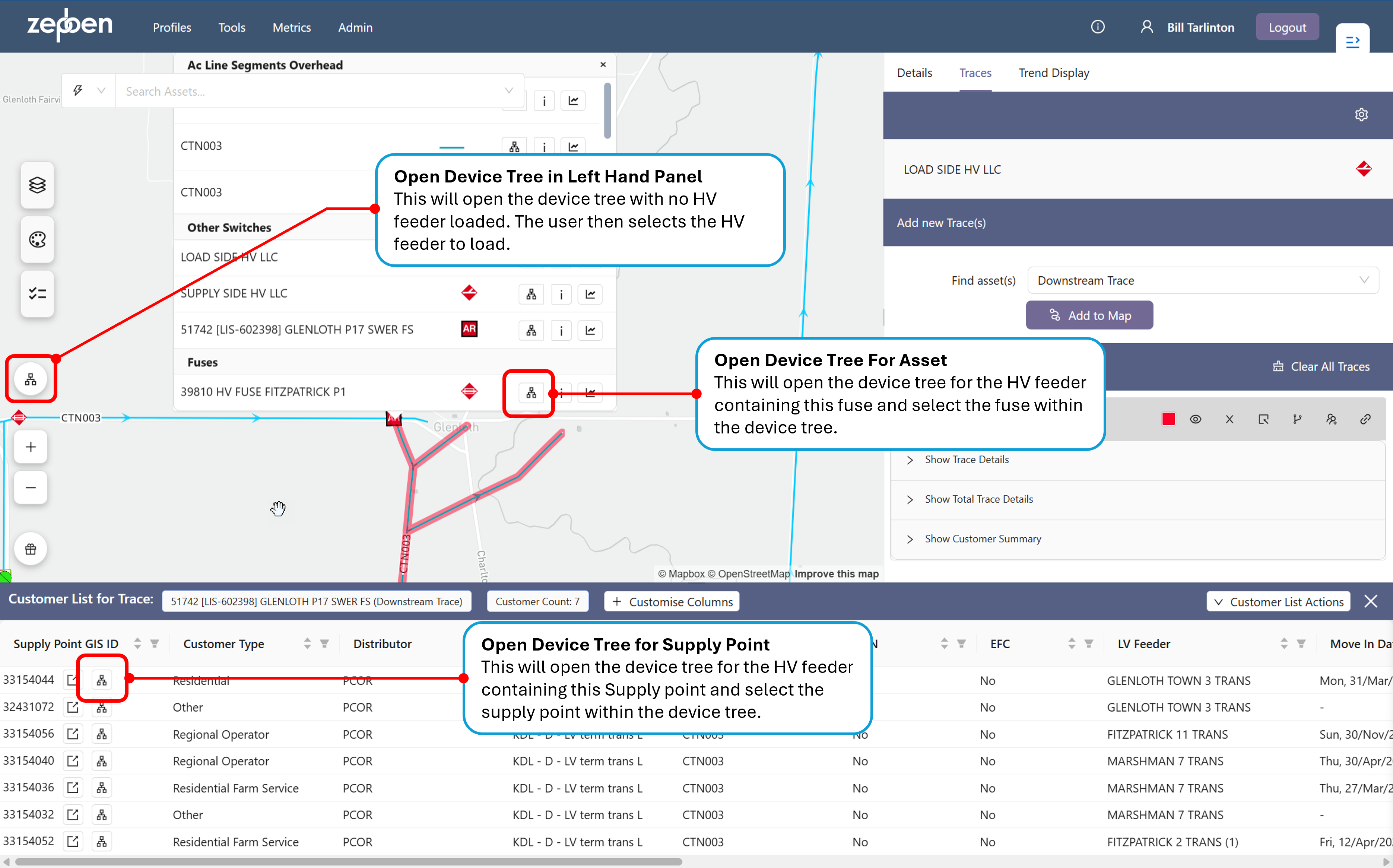
Task: Click Customise Columns button
Action: pyautogui.click(x=672, y=601)
